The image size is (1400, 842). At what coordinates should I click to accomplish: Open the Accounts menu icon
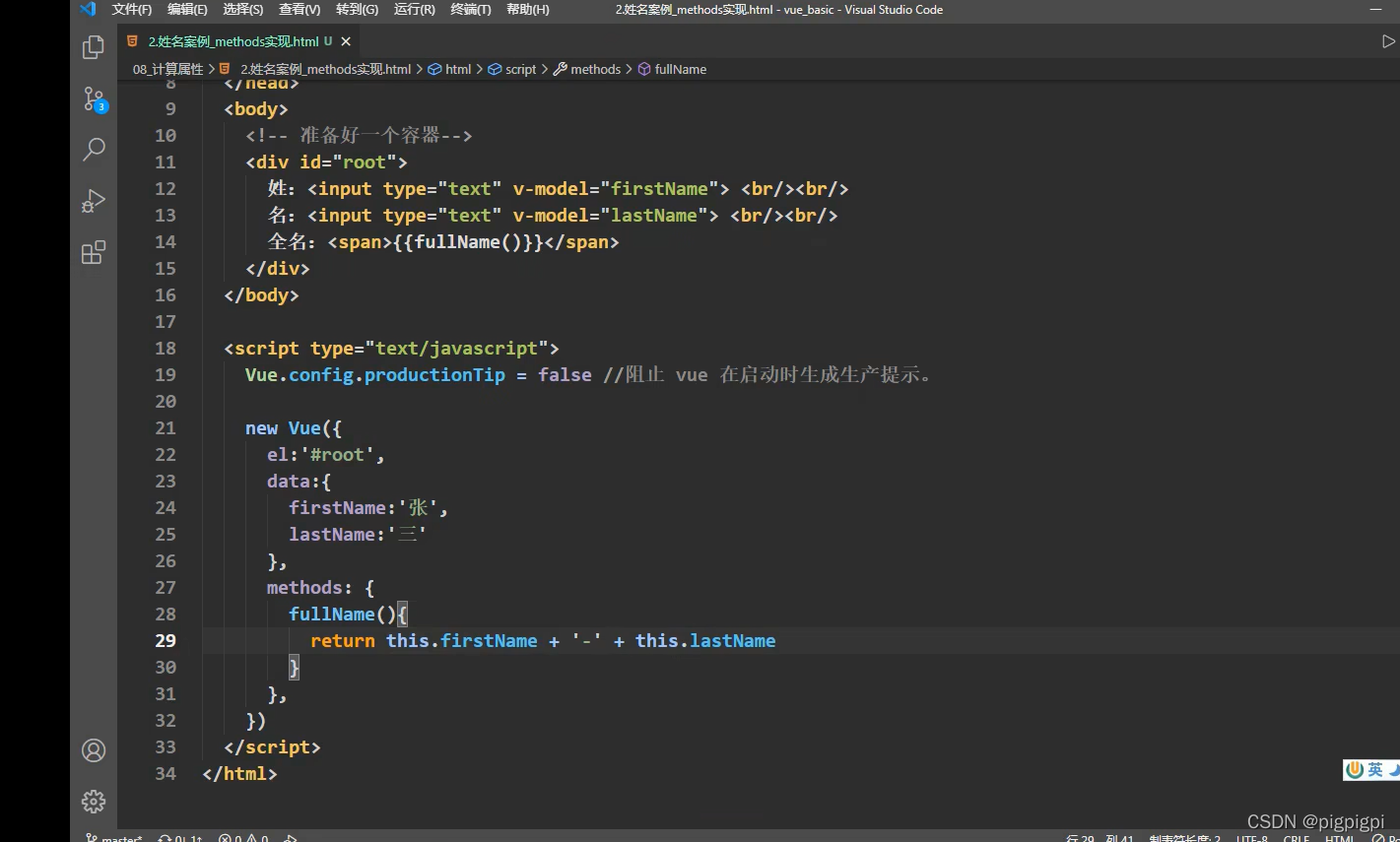click(94, 750)
